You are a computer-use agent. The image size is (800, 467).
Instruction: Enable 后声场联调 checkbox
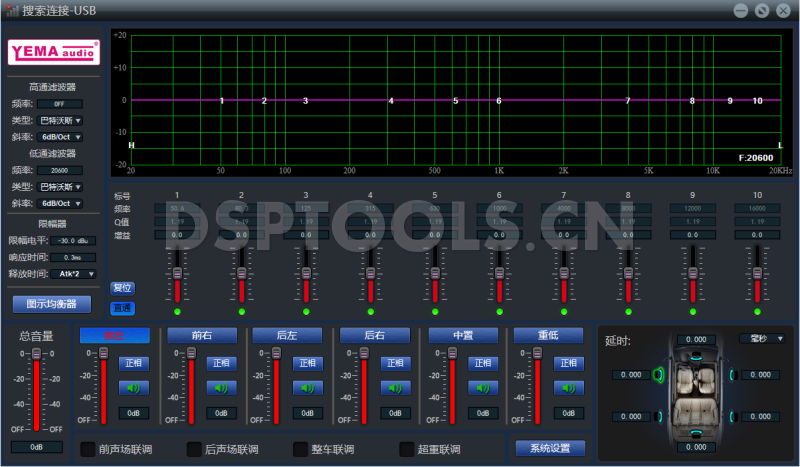point(194,449)
